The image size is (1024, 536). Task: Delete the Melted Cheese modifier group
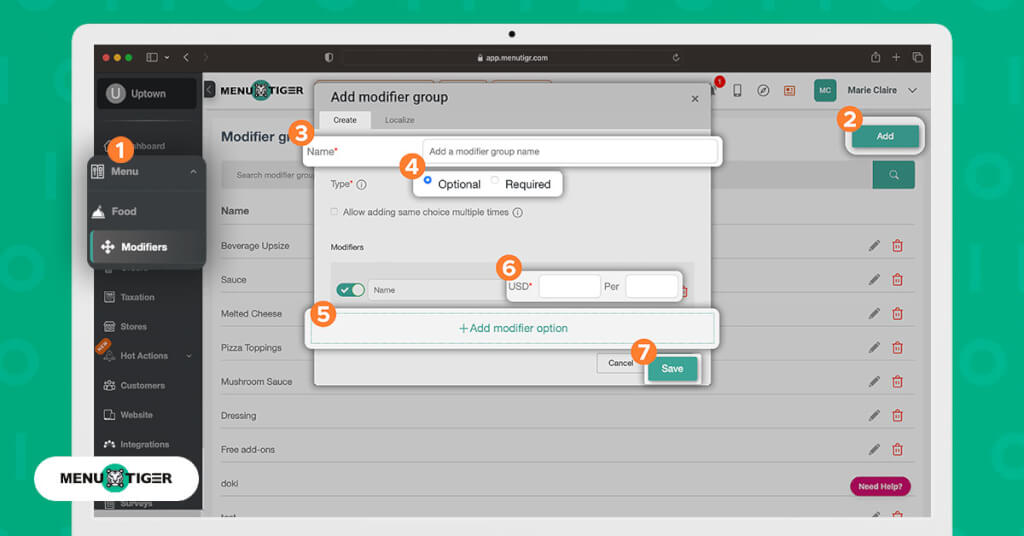tap(897, 314)
